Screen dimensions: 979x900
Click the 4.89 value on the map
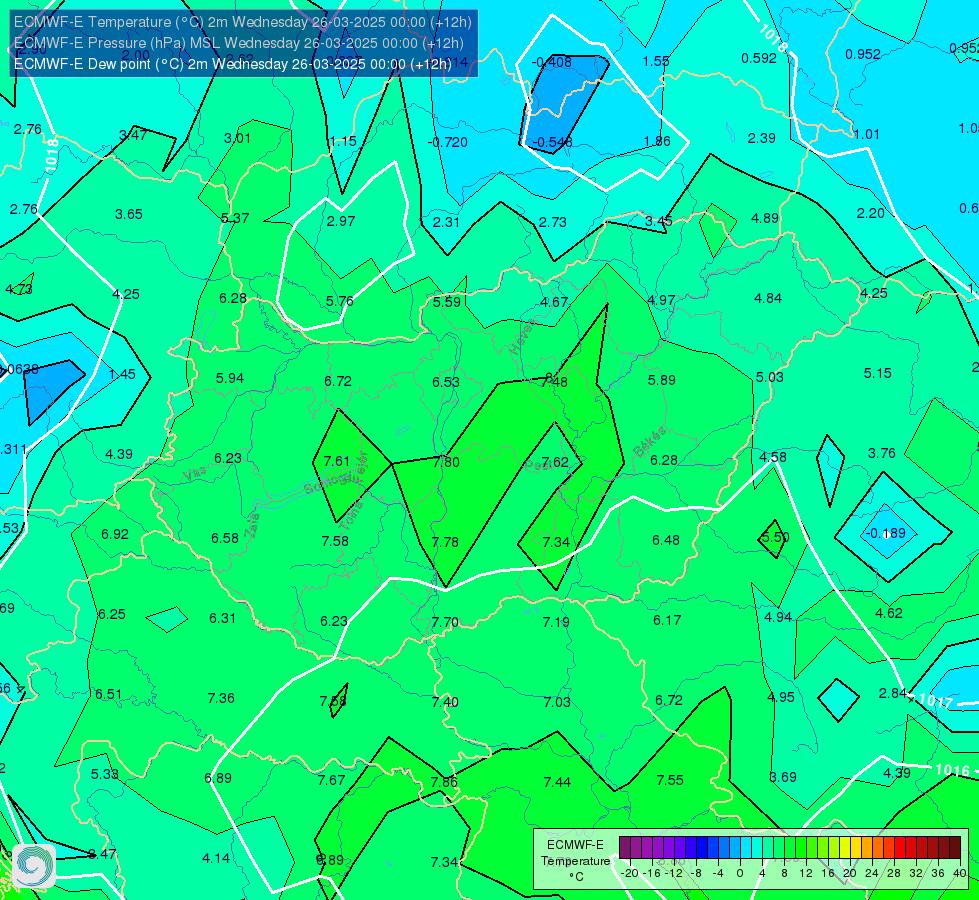[x=765, y=219]
